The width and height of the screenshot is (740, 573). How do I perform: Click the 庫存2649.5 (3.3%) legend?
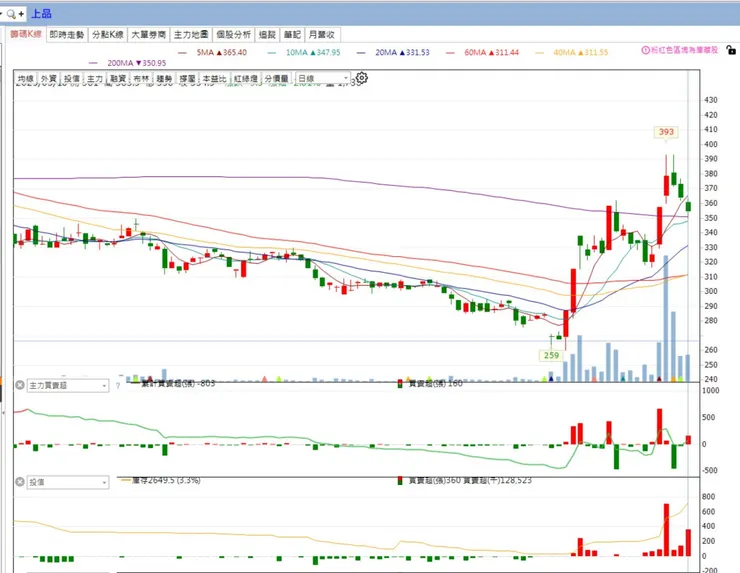tap(161, 480)
